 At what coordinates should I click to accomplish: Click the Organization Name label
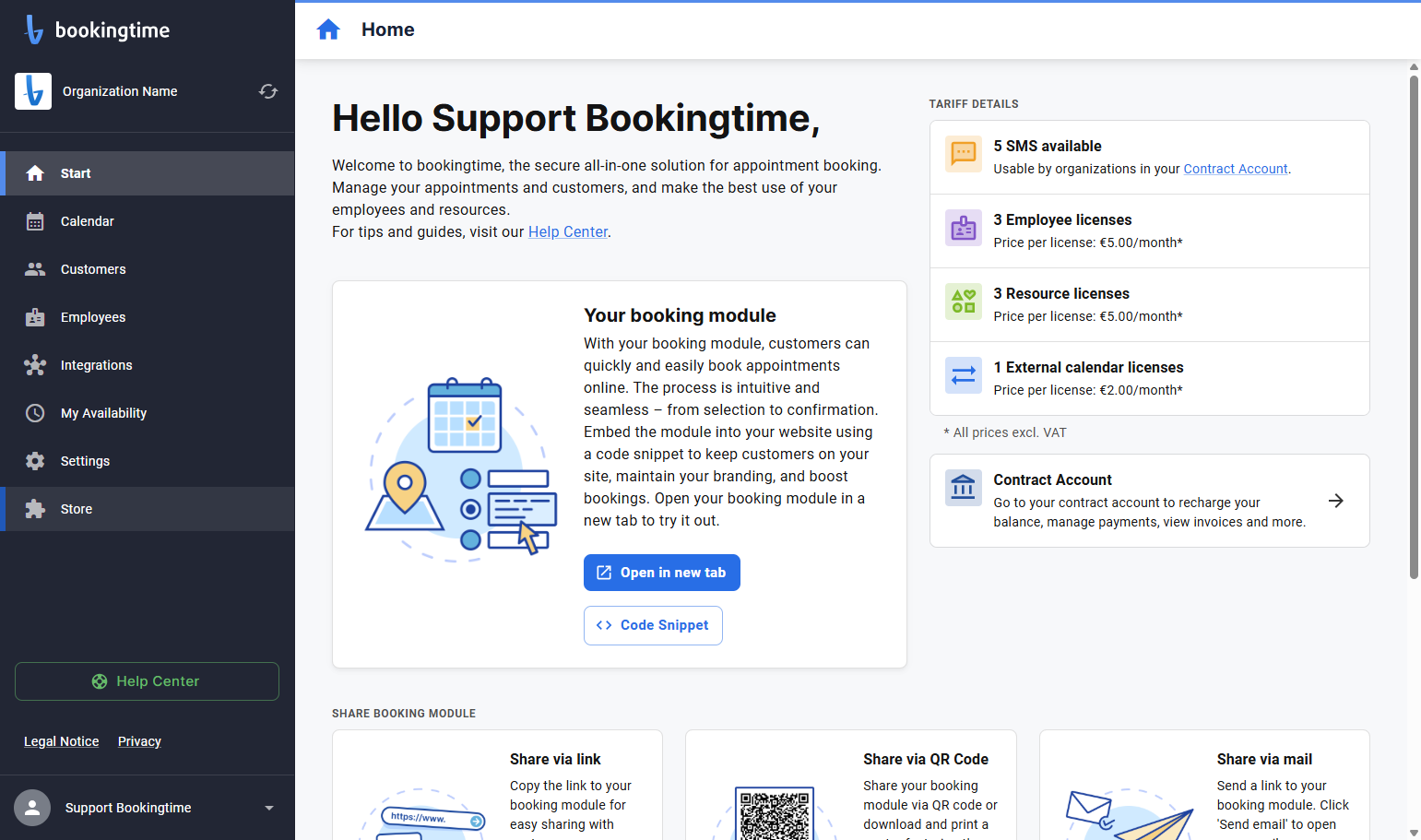pos(120,91)
